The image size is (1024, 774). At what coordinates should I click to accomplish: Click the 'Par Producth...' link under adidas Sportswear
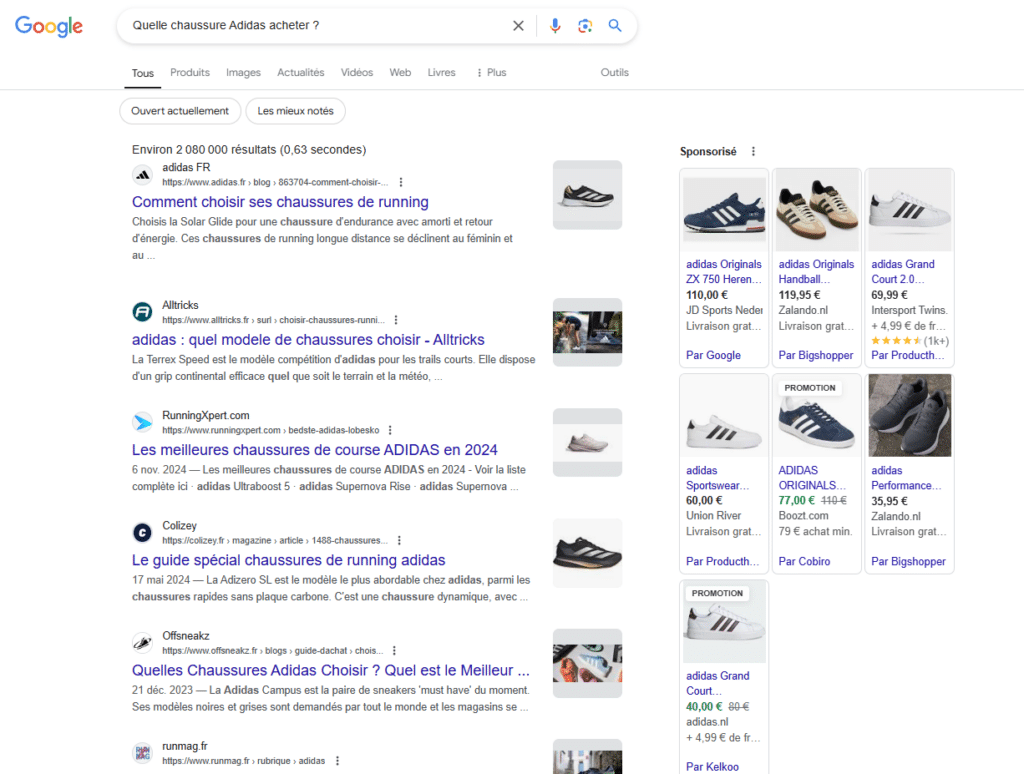pos(722,562)
